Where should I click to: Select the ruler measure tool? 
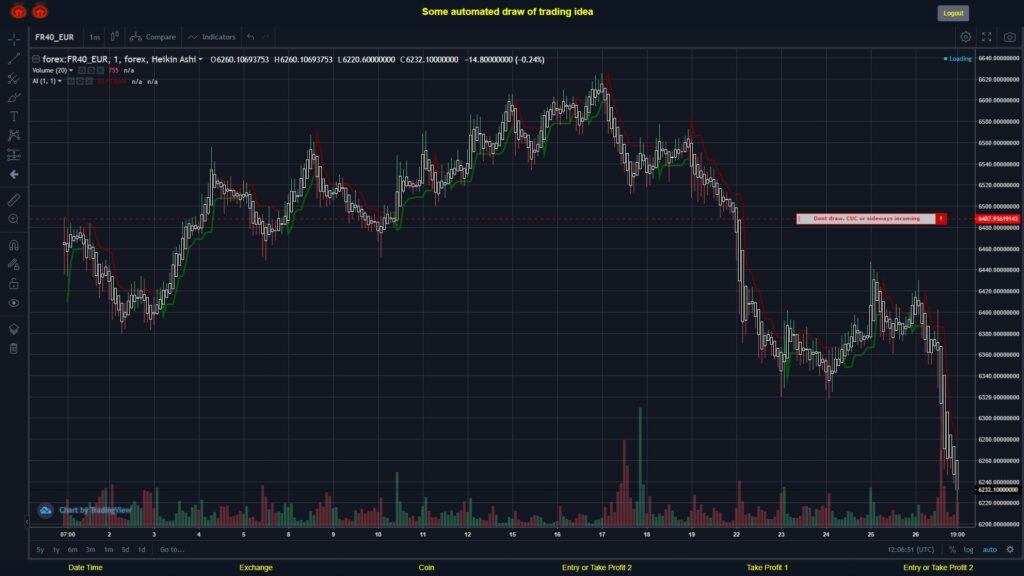[14, 200]
